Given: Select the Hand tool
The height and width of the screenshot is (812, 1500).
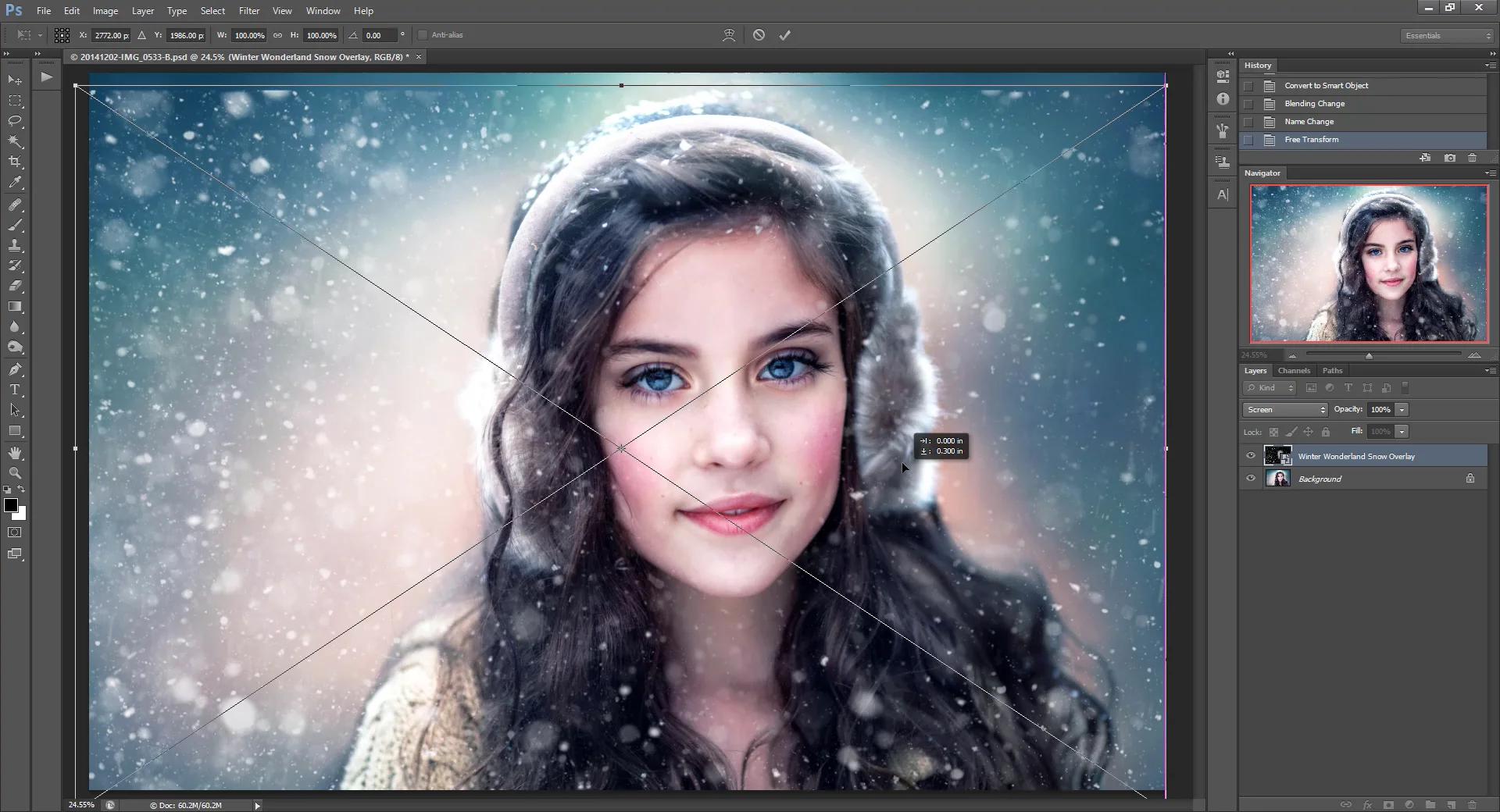Looking at the screenshot, I should pos(14,453).
